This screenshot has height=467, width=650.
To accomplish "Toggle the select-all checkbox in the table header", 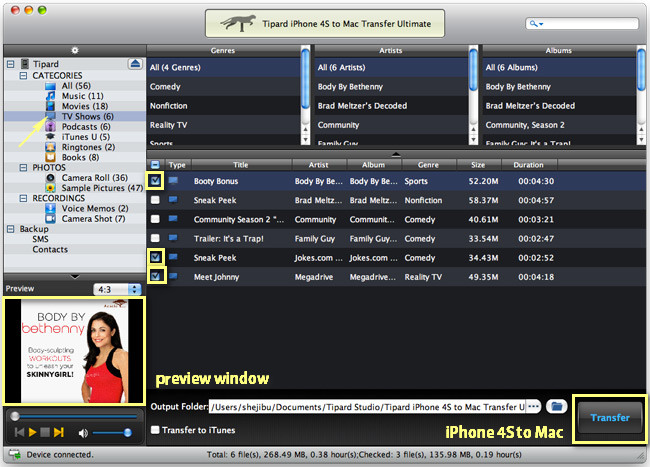I will [155, 165].
